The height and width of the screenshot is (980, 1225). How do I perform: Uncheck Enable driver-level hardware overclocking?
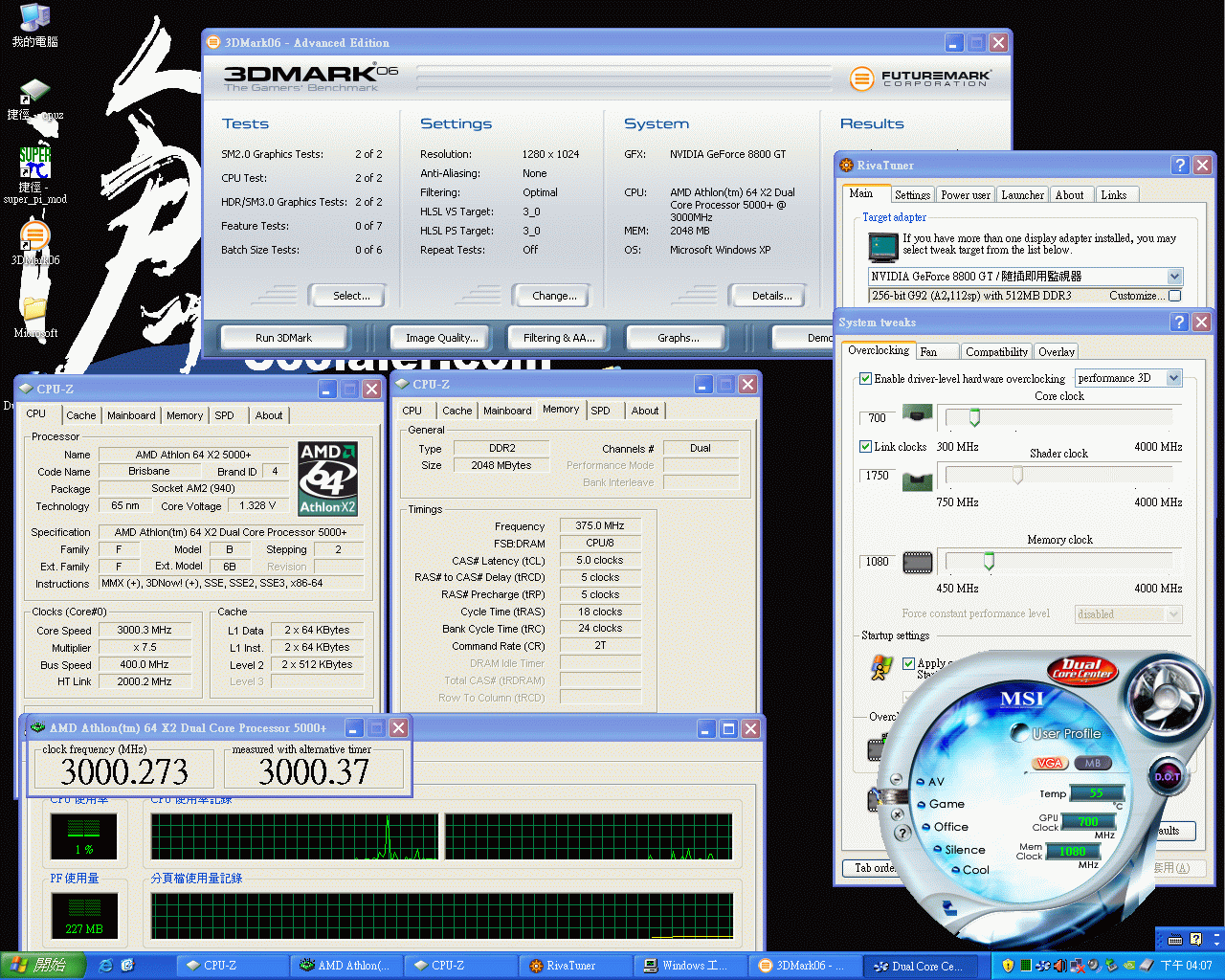865,379
